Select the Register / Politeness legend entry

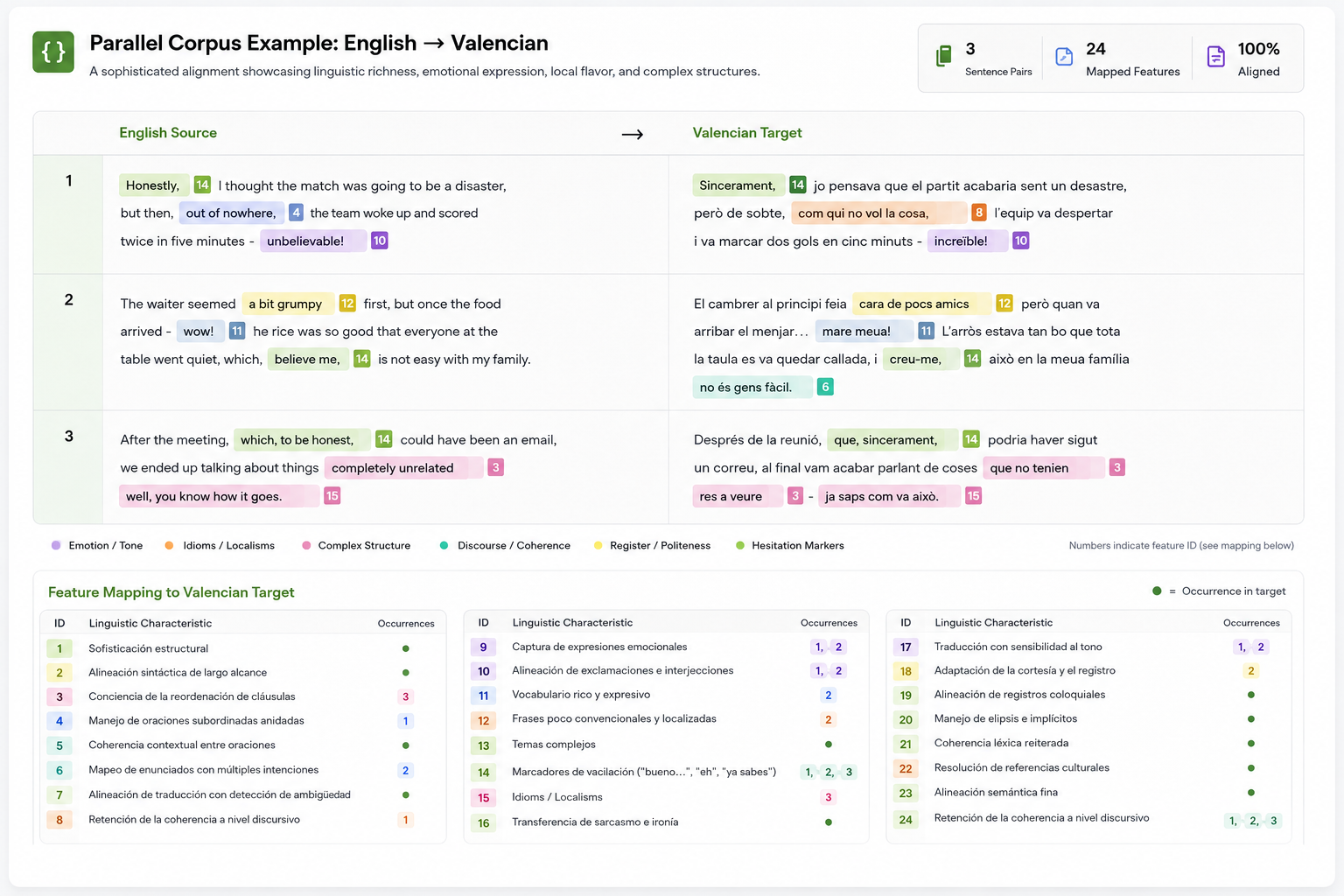pos(652,545)
